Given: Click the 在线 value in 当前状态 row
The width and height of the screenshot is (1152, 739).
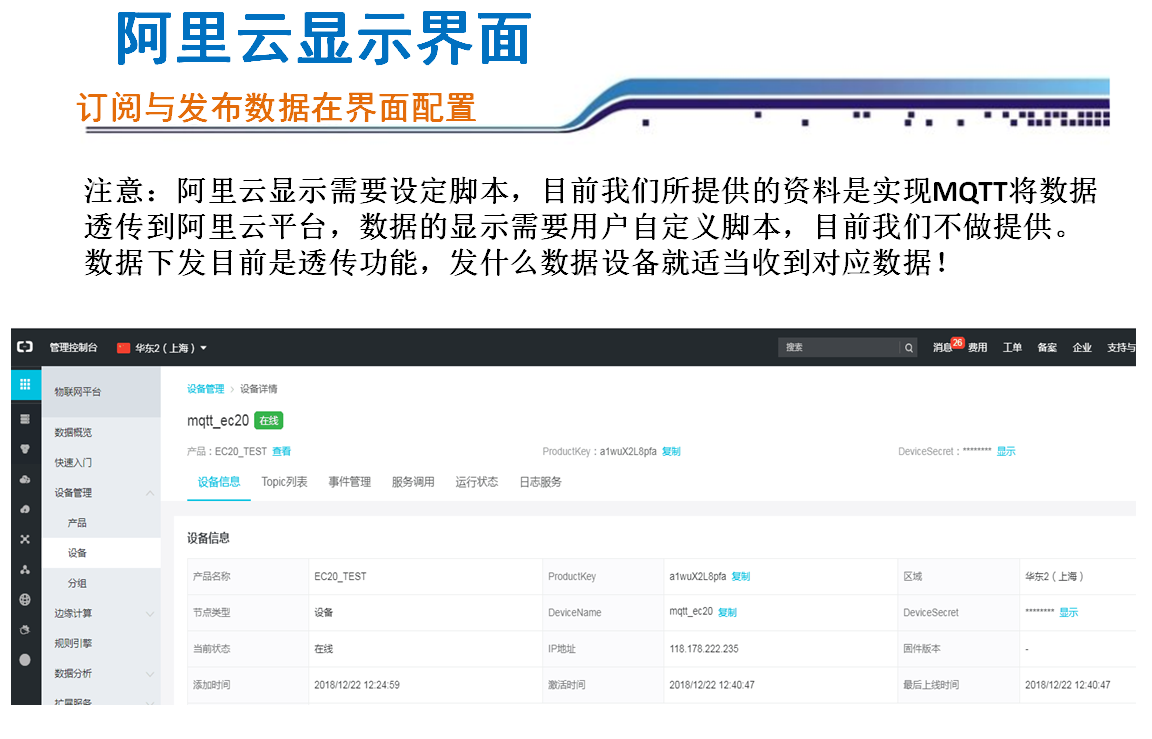Looking at the screenshot, I should [x=324, y=649].
